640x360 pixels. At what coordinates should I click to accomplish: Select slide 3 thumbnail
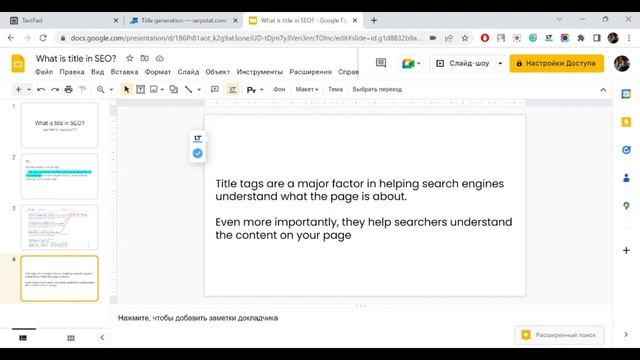[x=60, y=227]
